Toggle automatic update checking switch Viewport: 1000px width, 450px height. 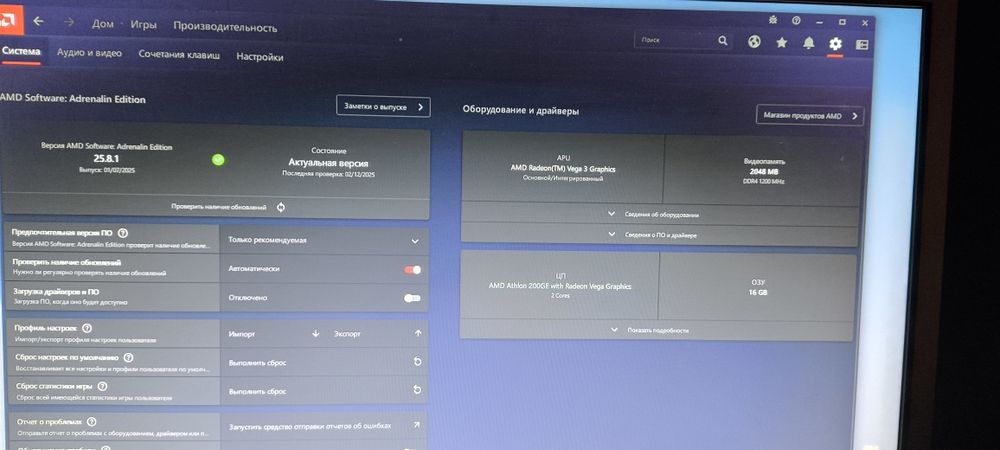(x=413, y=270)
